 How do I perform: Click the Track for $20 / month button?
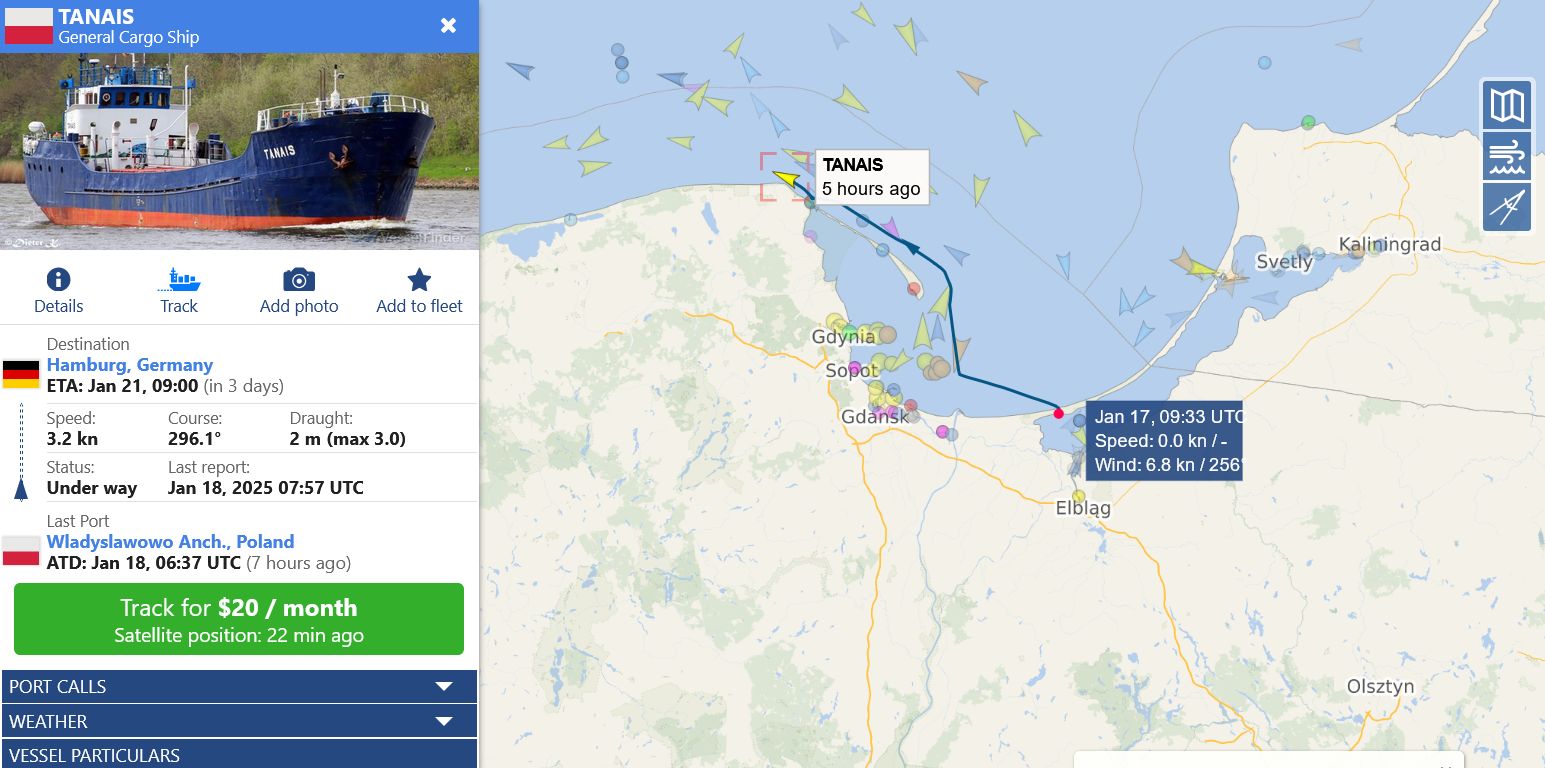(x=239, y=619)
